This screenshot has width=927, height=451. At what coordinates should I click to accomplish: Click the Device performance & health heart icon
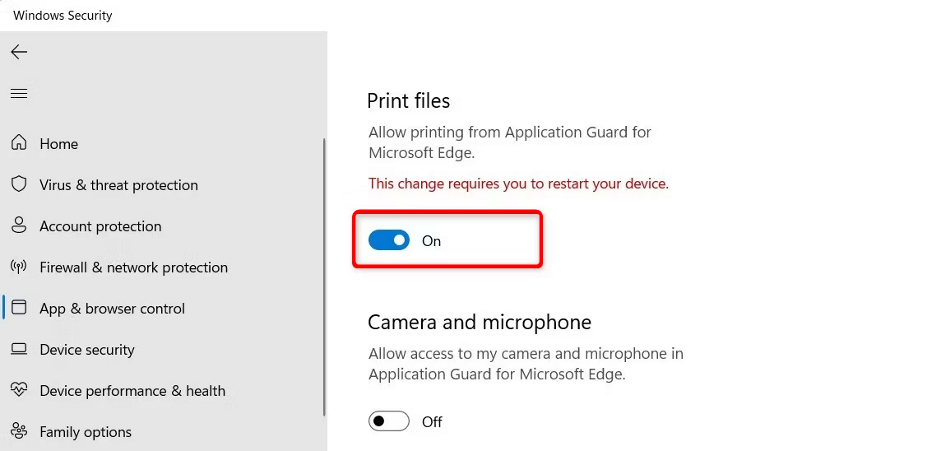coord(19,390)
